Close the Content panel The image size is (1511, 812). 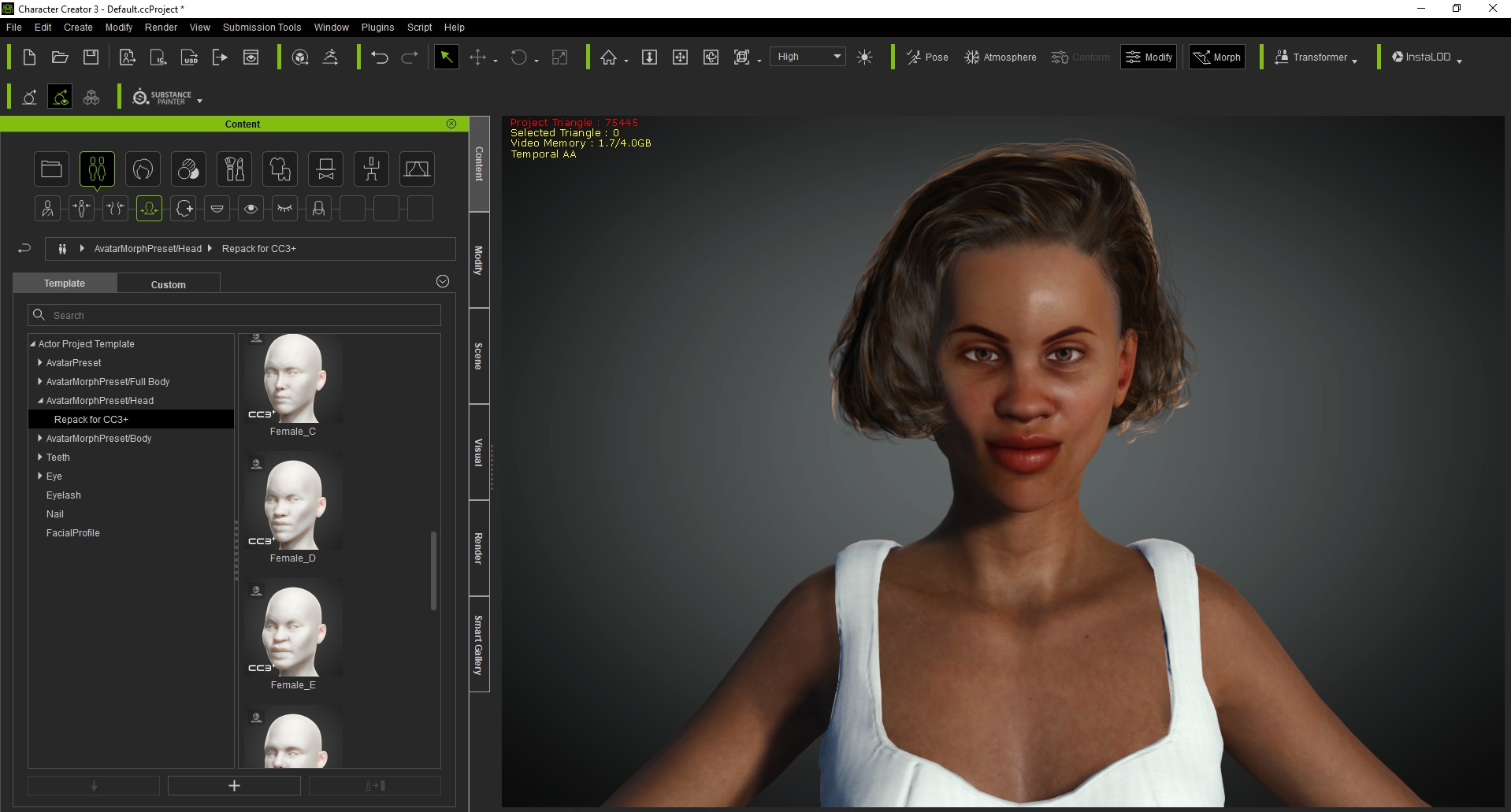451,124
